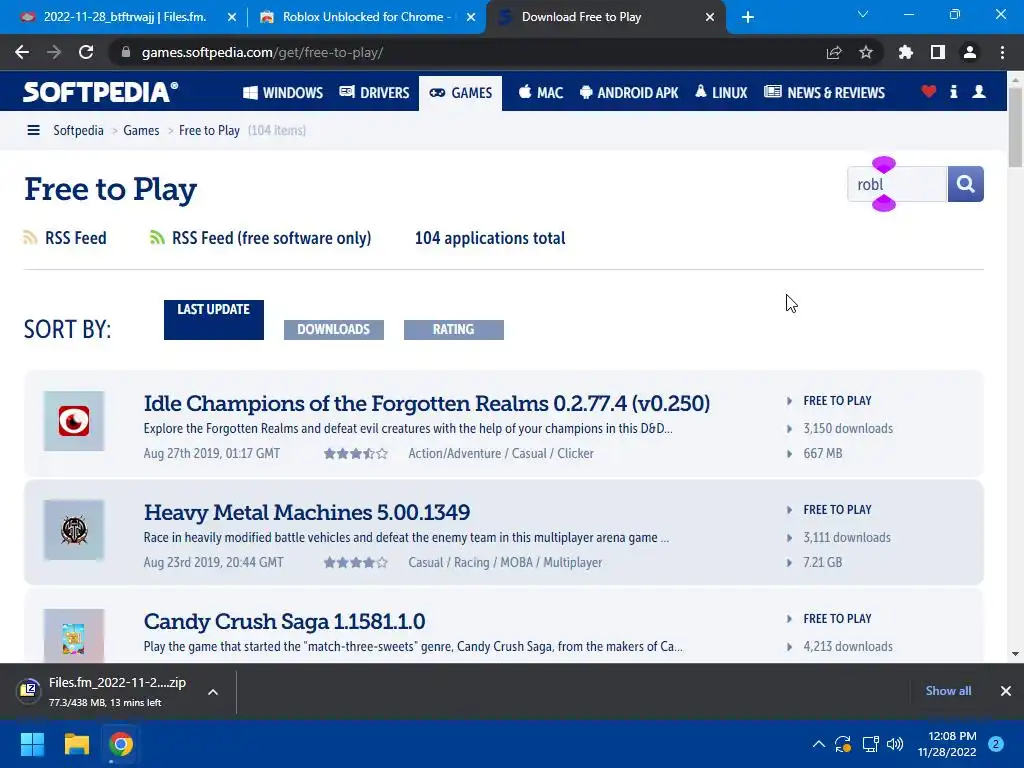Close the Roblox Unblocked tab

click(x=471, y=18)
